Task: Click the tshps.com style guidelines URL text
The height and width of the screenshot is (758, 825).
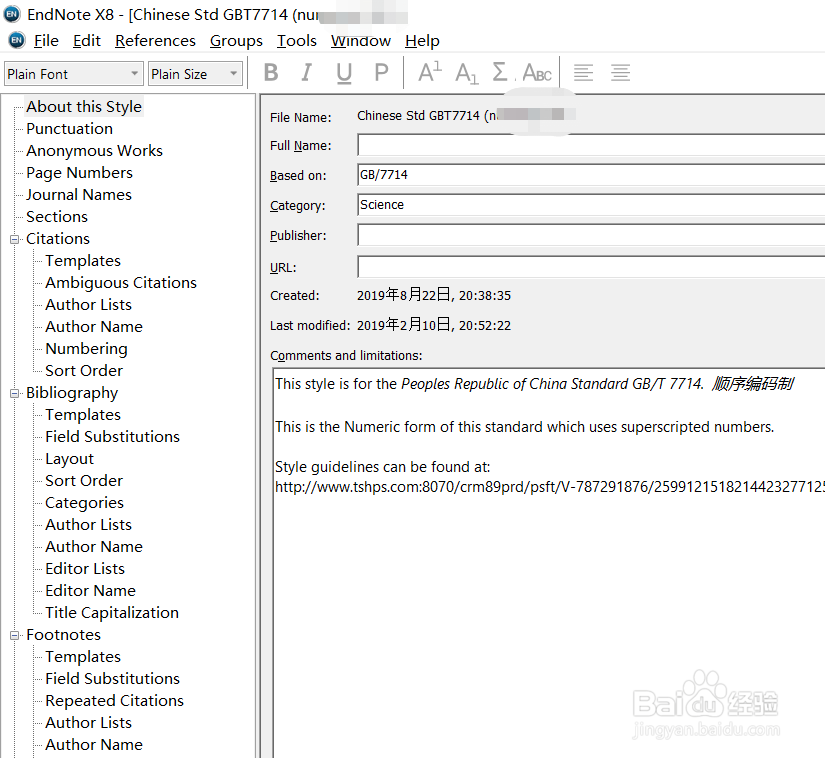Action: (550, 488)
